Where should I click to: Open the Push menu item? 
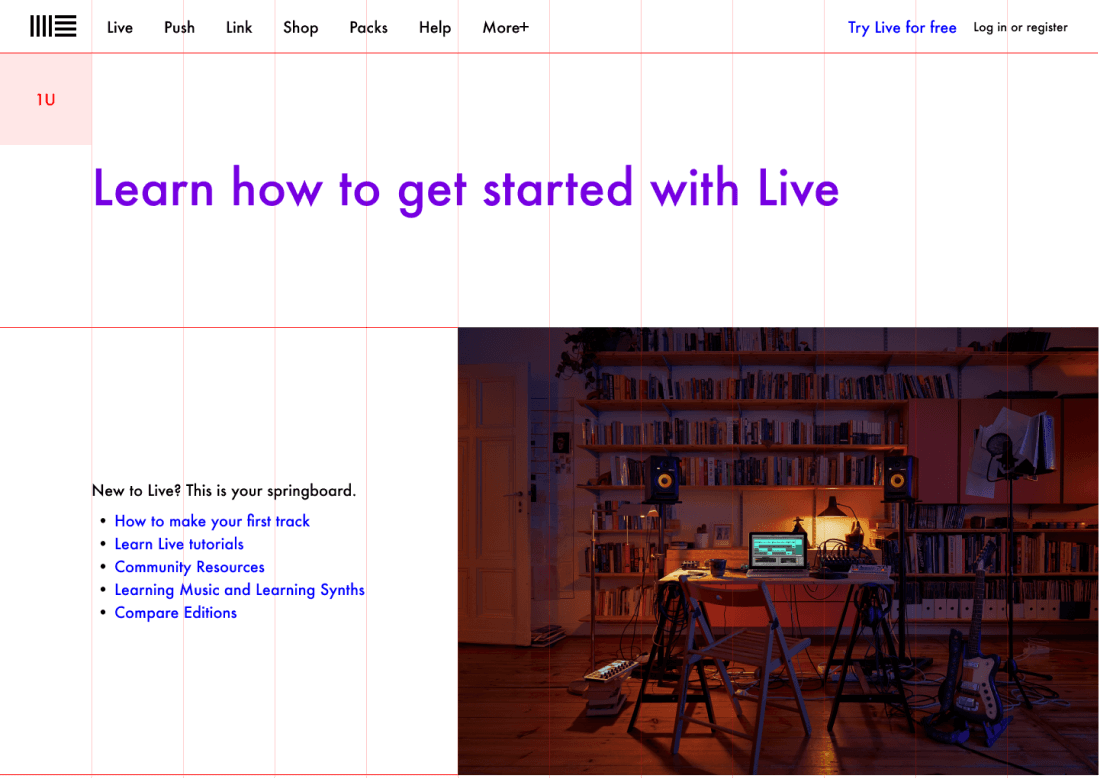pos(179,27)
